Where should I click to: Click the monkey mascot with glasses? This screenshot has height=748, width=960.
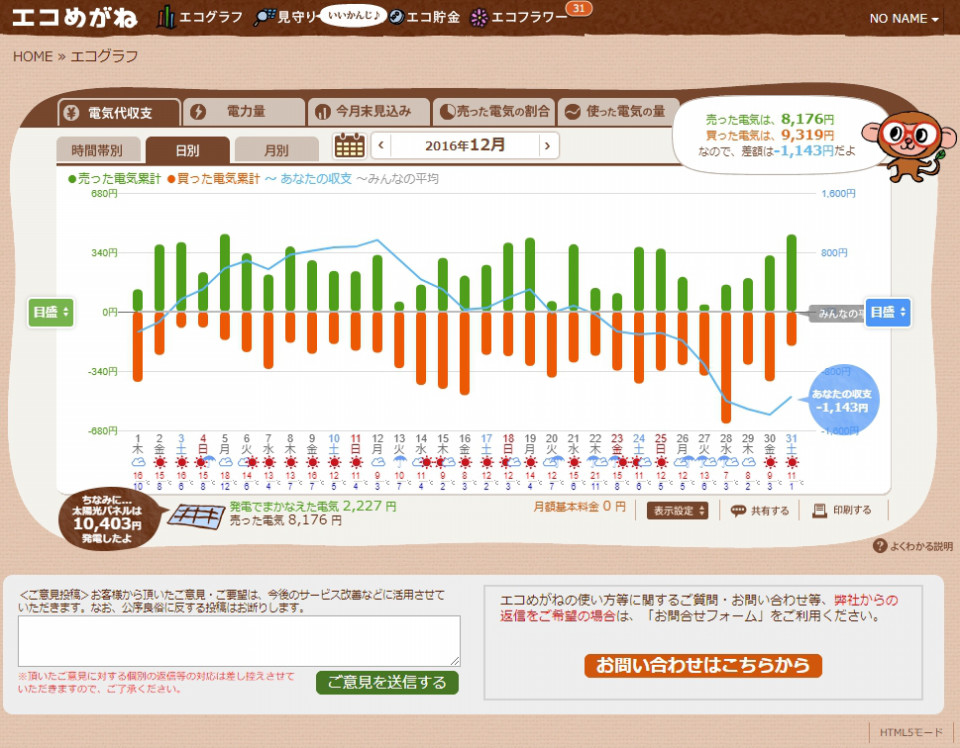click(x=907, y=144)
